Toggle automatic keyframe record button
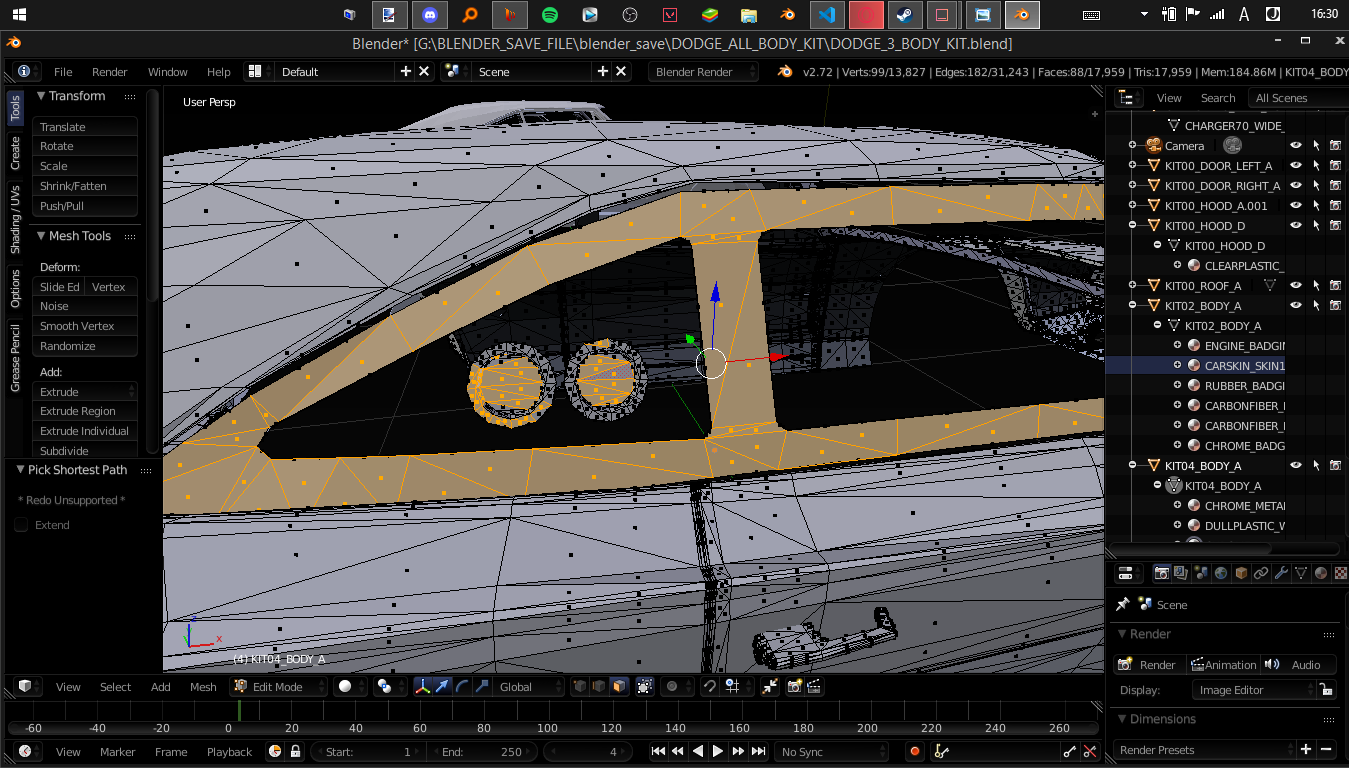 click(914, 751)
